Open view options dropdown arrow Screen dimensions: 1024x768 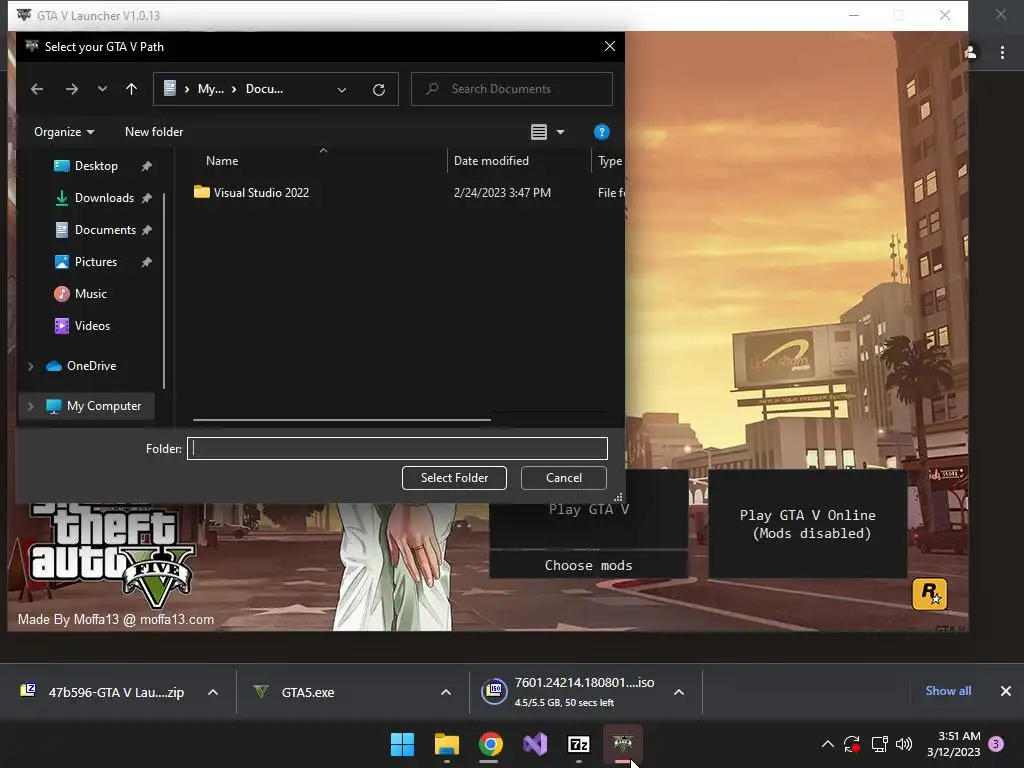coord(560,132)
